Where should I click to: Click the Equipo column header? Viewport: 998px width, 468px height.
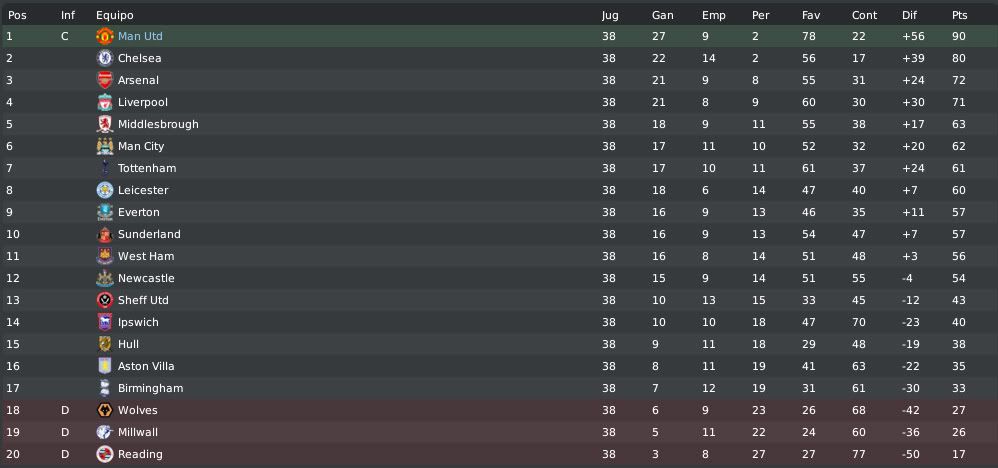[115, 15]
